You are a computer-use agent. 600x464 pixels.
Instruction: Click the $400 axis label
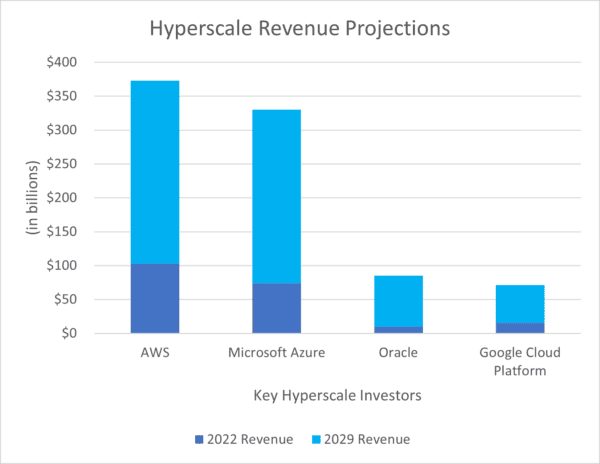62,62
